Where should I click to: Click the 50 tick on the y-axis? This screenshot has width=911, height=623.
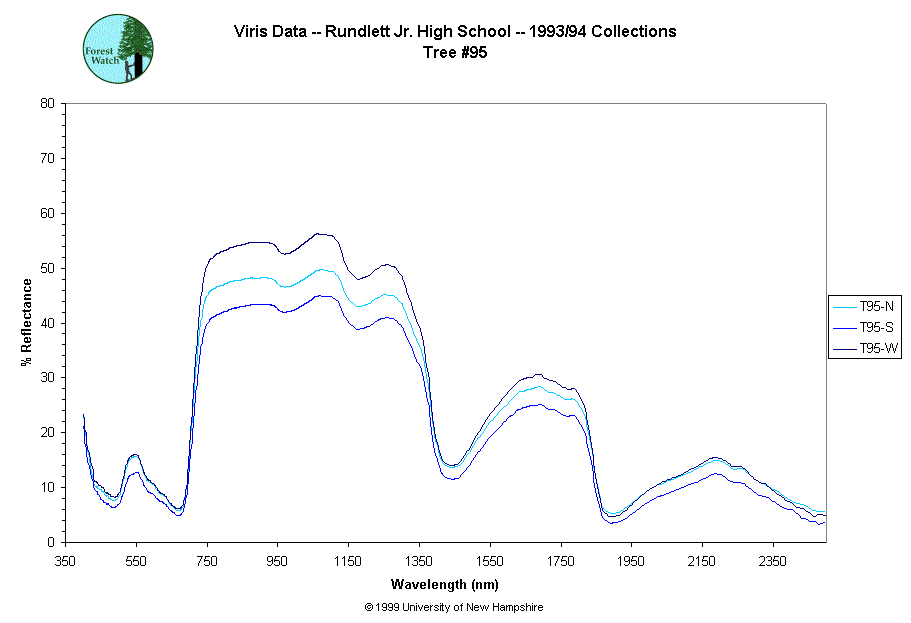point(48,268)
